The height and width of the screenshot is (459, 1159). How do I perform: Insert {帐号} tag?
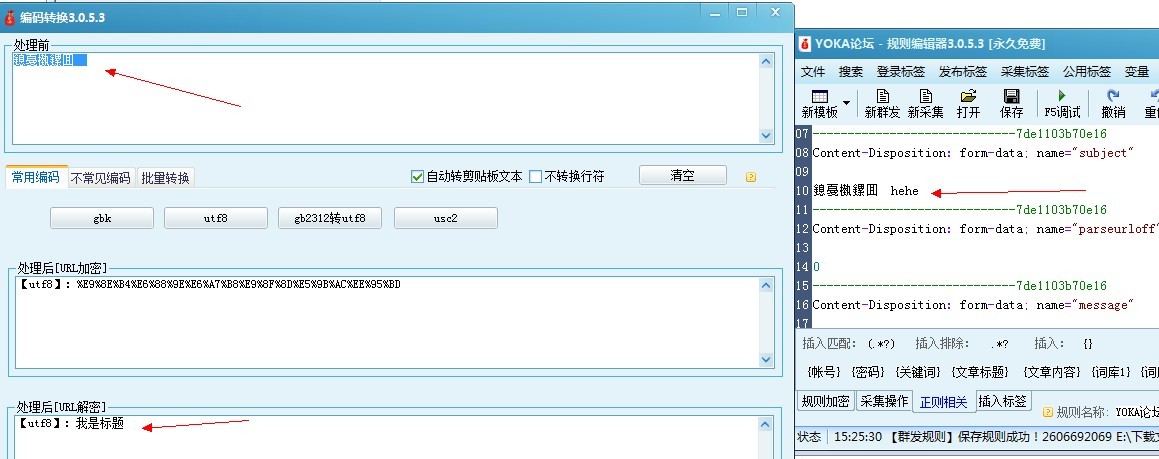(825, 372)
